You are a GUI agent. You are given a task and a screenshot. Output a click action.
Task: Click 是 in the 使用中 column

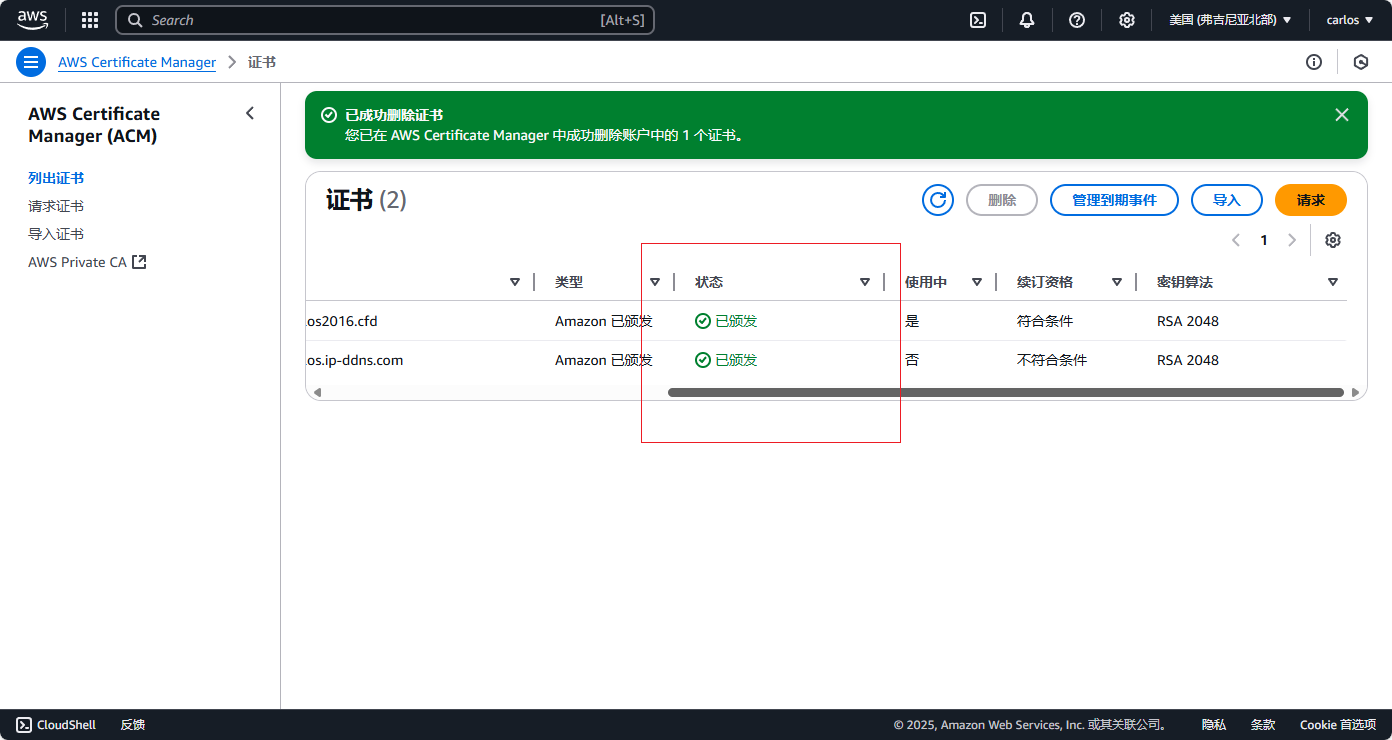pos(912,321)
